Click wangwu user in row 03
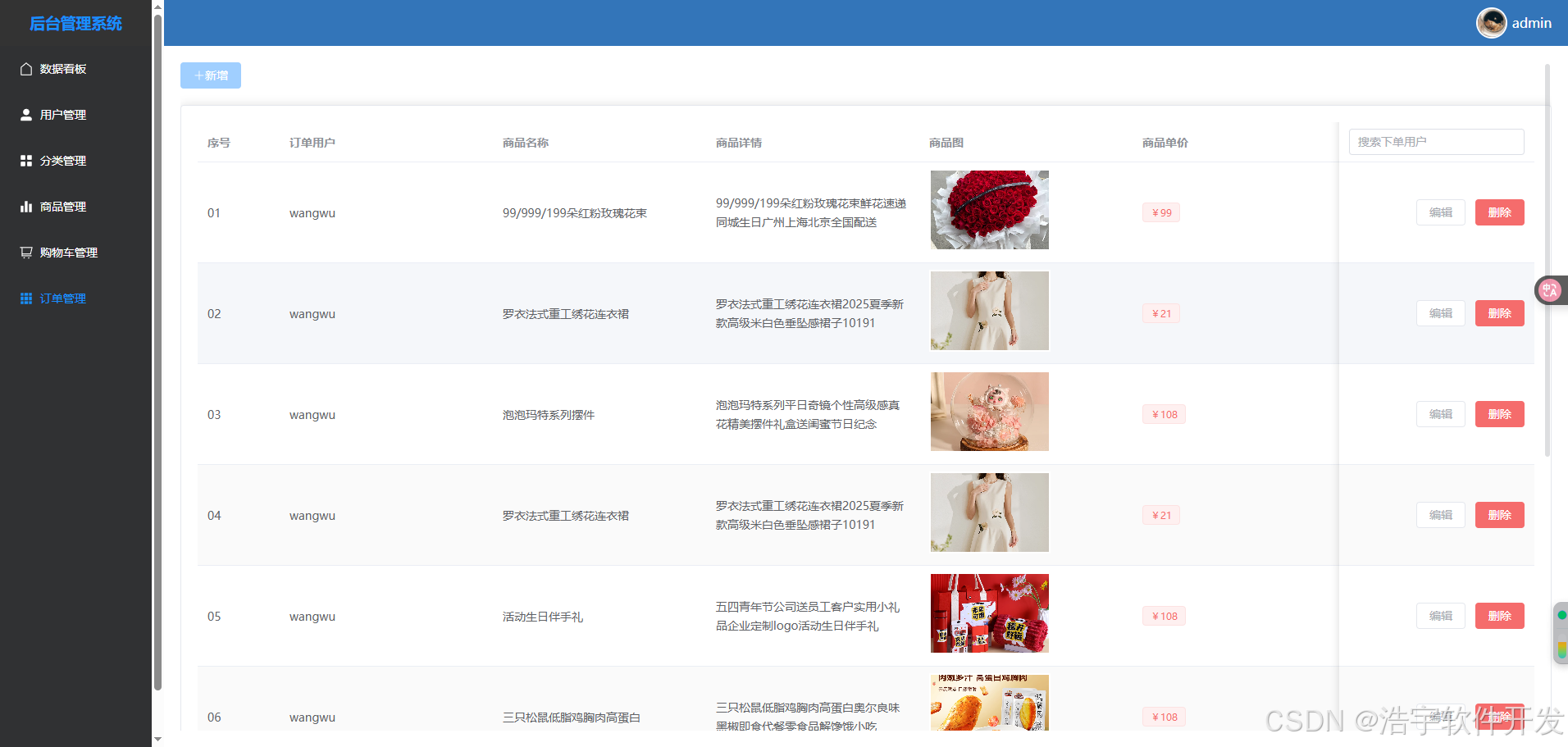The image size is (1568, 747). click(312, 415)
